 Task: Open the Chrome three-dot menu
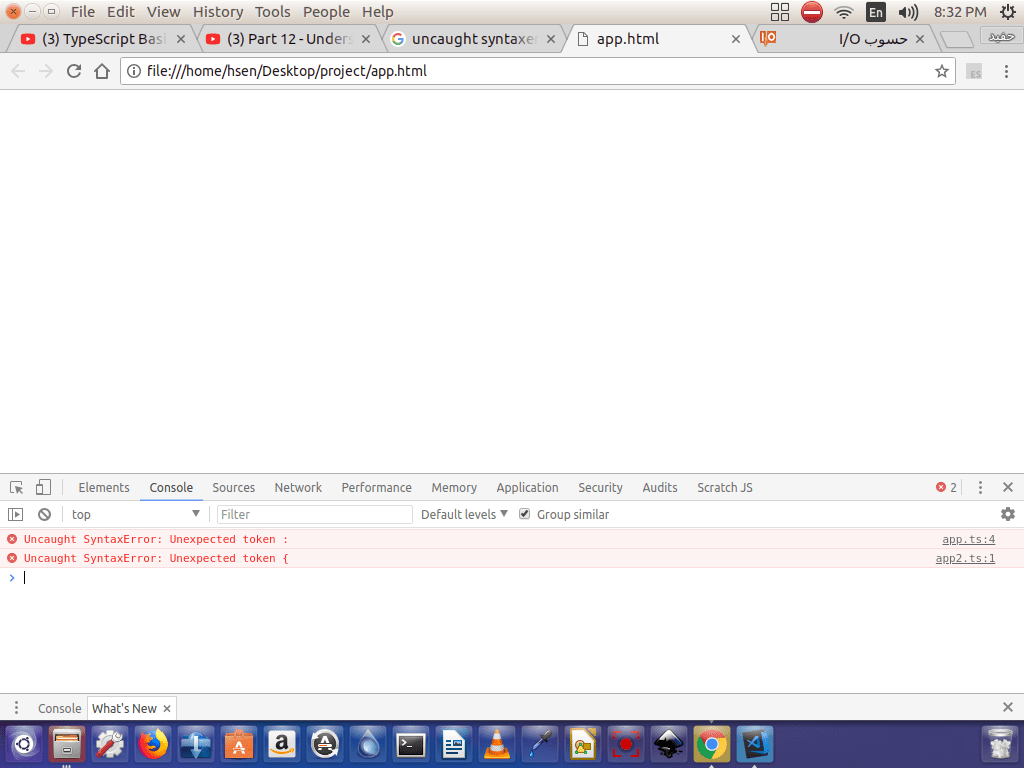(x=1006, y=71)
